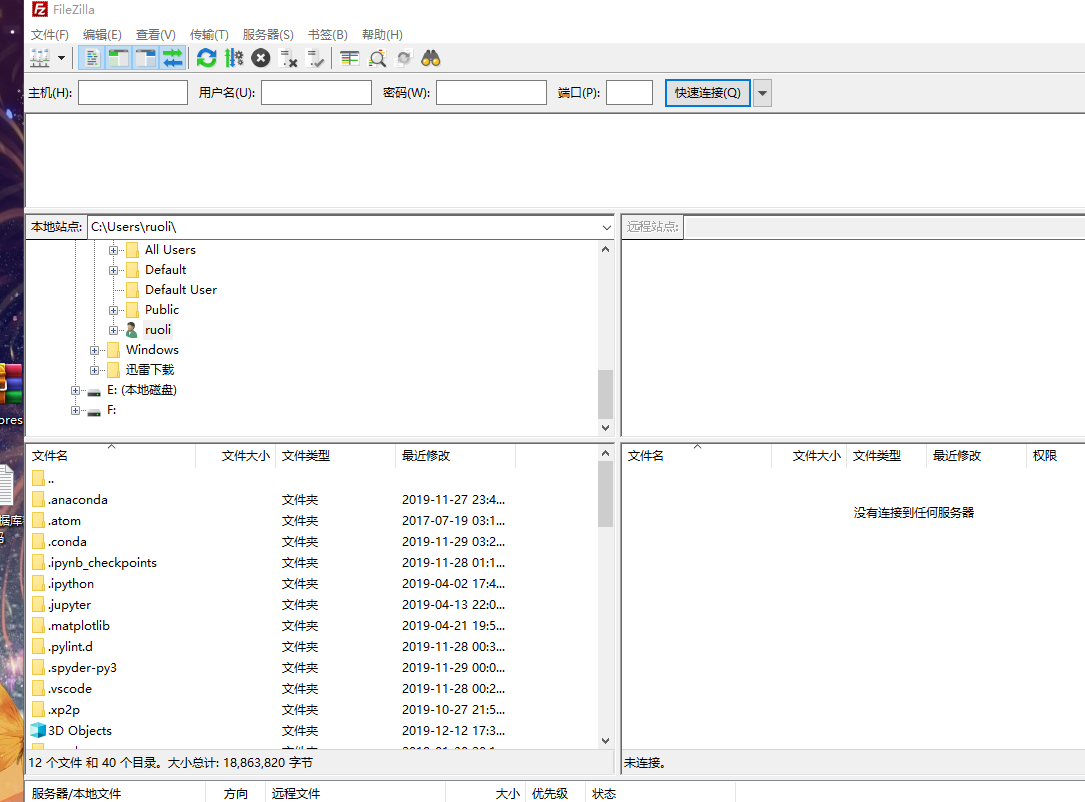Open quick connect history dropdown
Image resolution: width=1085 pixels, height=802 pixels.
[763, 93]
